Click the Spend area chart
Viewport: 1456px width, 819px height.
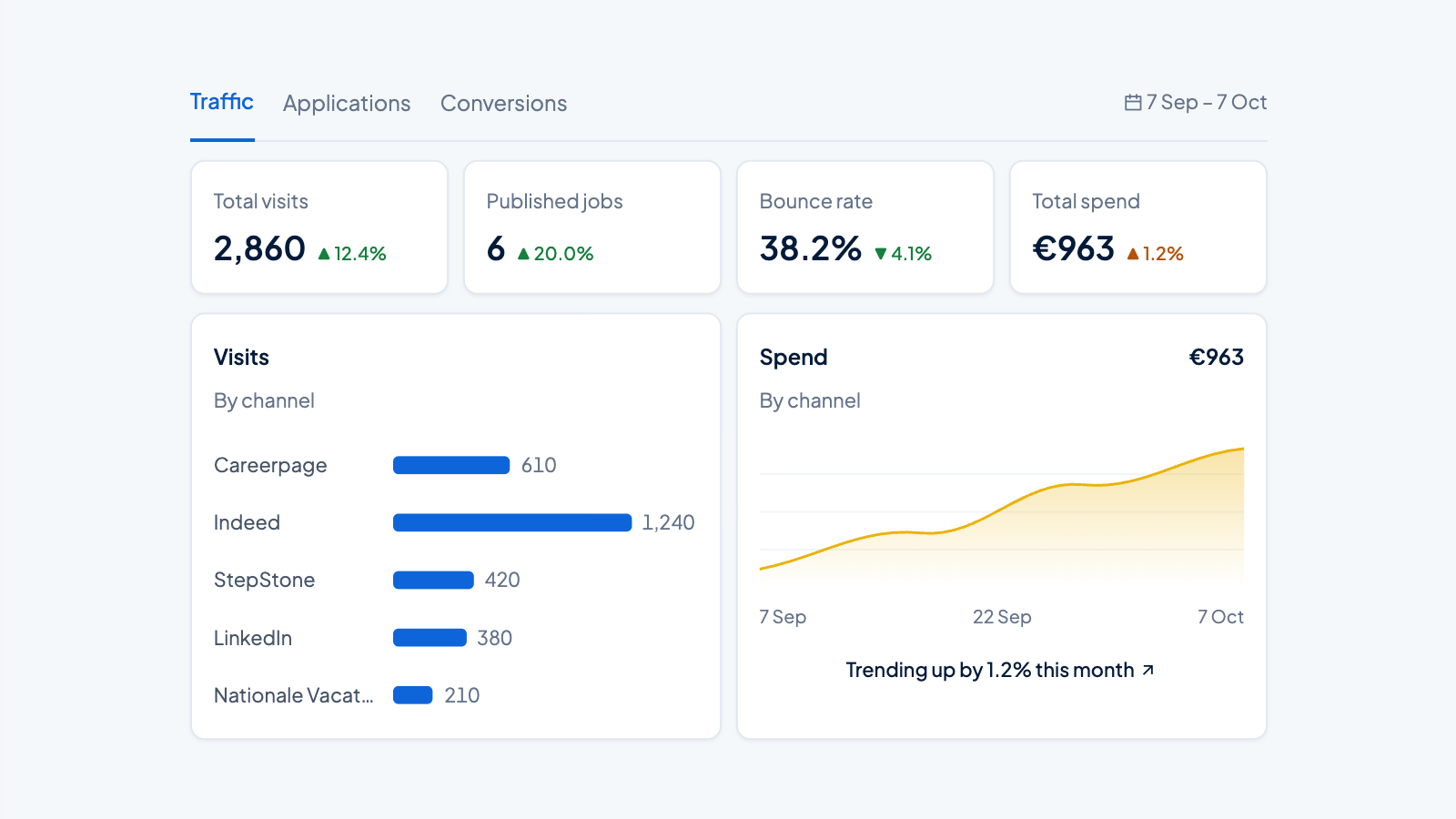(1002, 514)
